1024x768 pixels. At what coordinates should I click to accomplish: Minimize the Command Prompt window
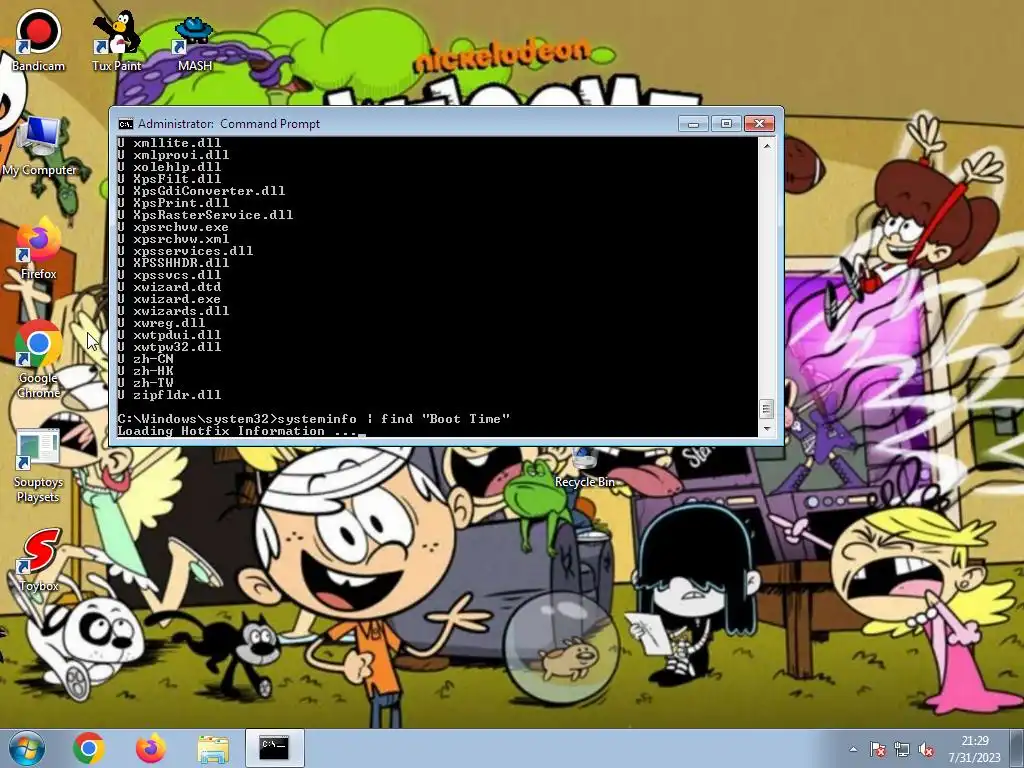(x=694, y=123)
